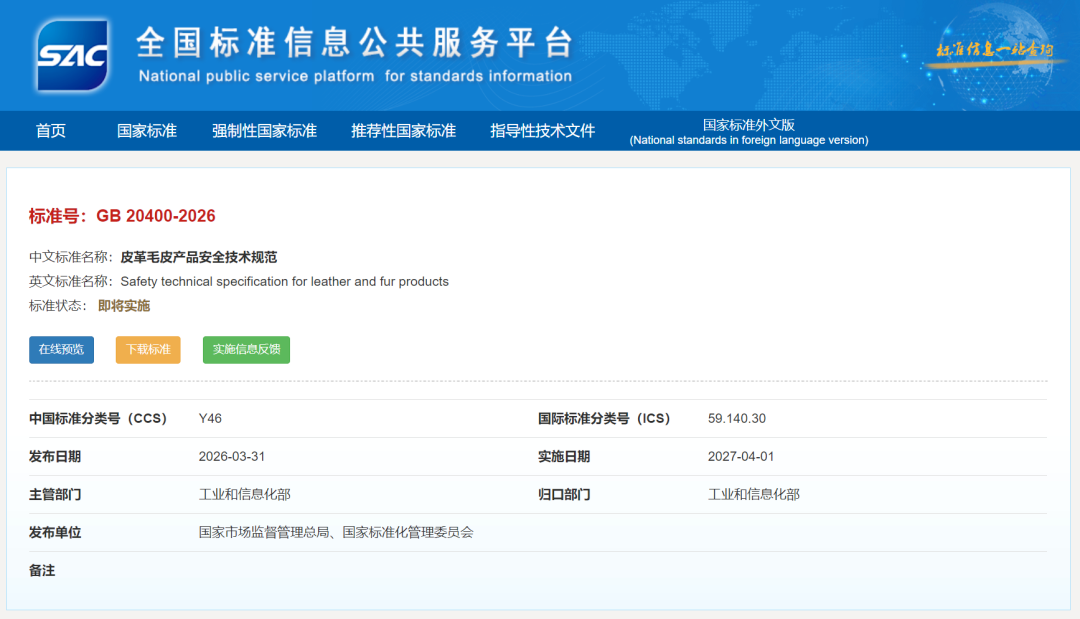The height and width of the screenshot is (619, 1080).
Task: Go to the 首页 home page
Action: click(51, 131)
